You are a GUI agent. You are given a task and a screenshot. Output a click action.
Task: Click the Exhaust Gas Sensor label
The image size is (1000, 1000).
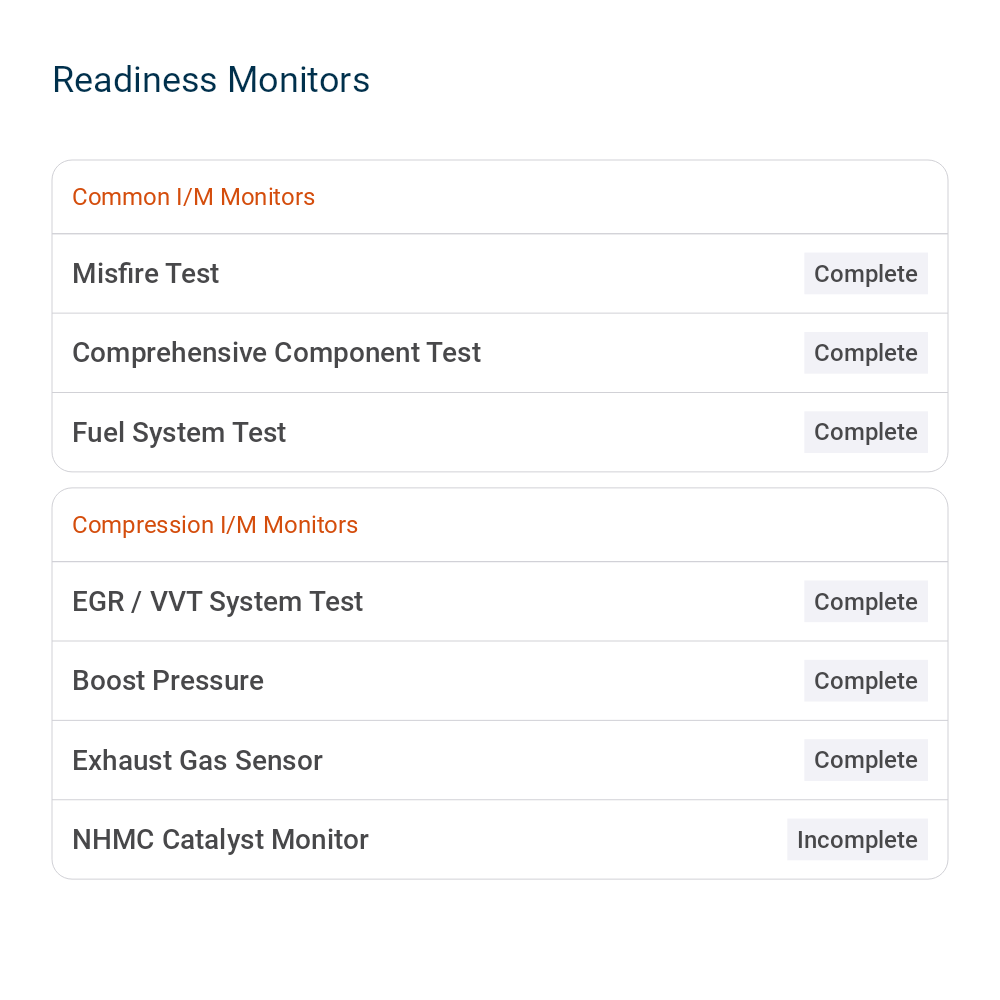coord(197,761)
